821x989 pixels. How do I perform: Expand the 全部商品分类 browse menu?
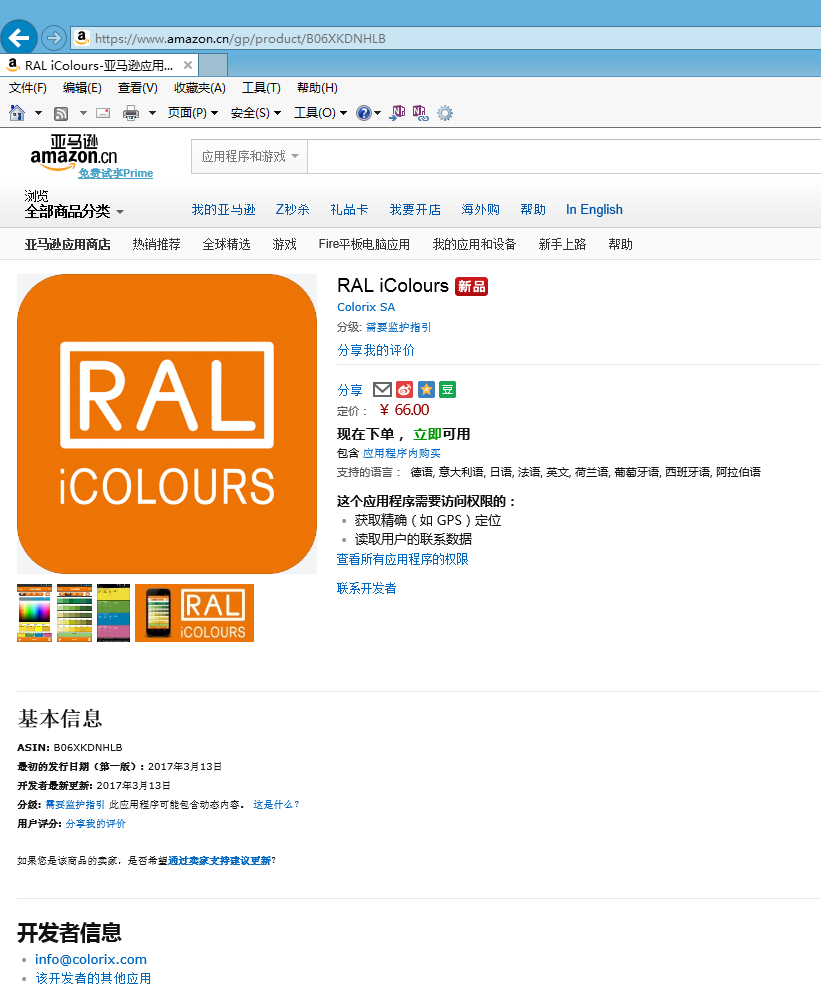74,211
